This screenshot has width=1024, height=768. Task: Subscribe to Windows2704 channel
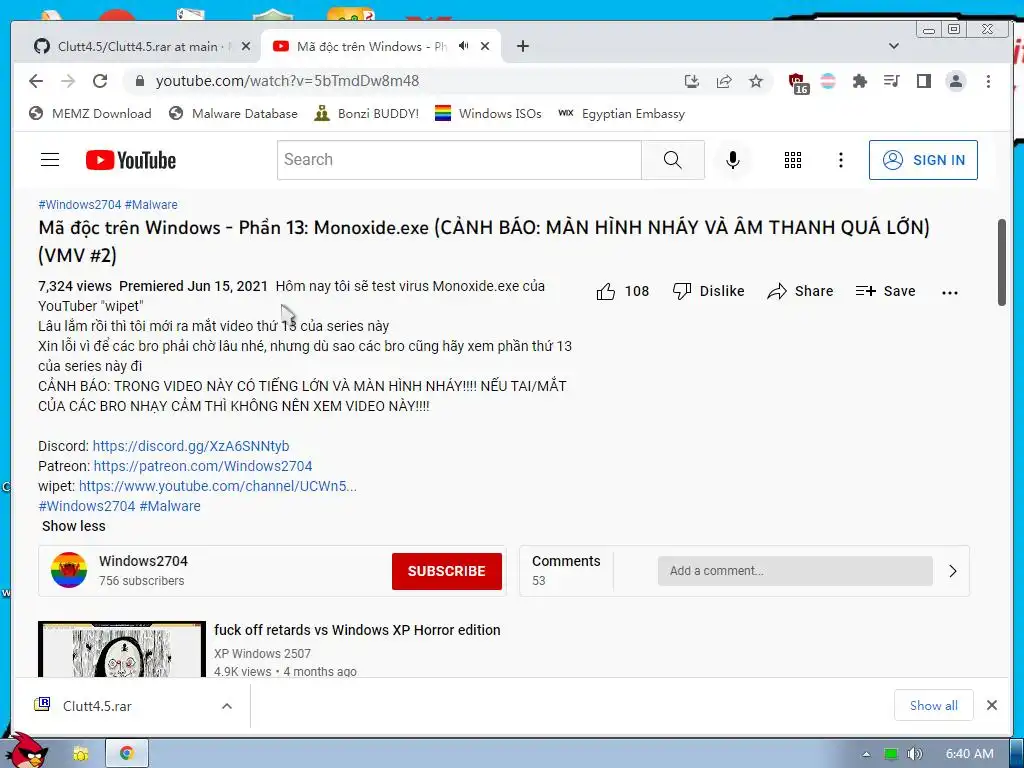click(x=447, y=571)
